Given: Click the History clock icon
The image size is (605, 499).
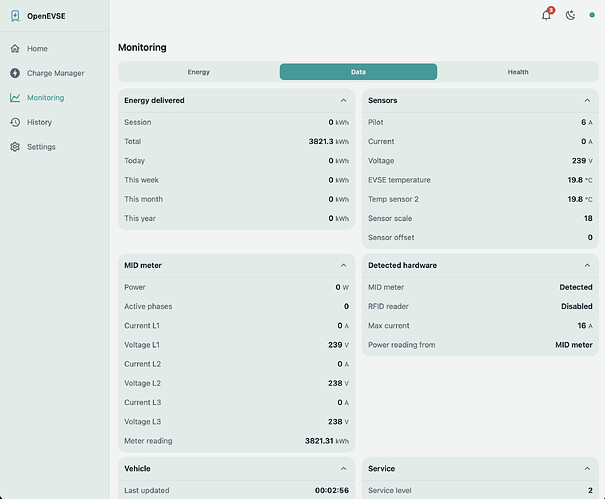Looking at the screenshot, I should [15, 122].
